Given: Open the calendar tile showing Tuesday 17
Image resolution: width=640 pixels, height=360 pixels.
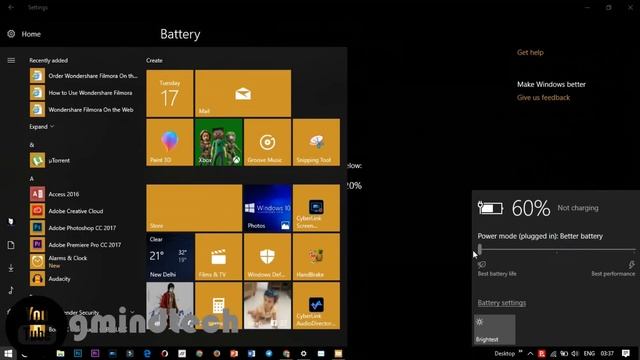Looking at the screenshot, I should [x=170, y=93].
